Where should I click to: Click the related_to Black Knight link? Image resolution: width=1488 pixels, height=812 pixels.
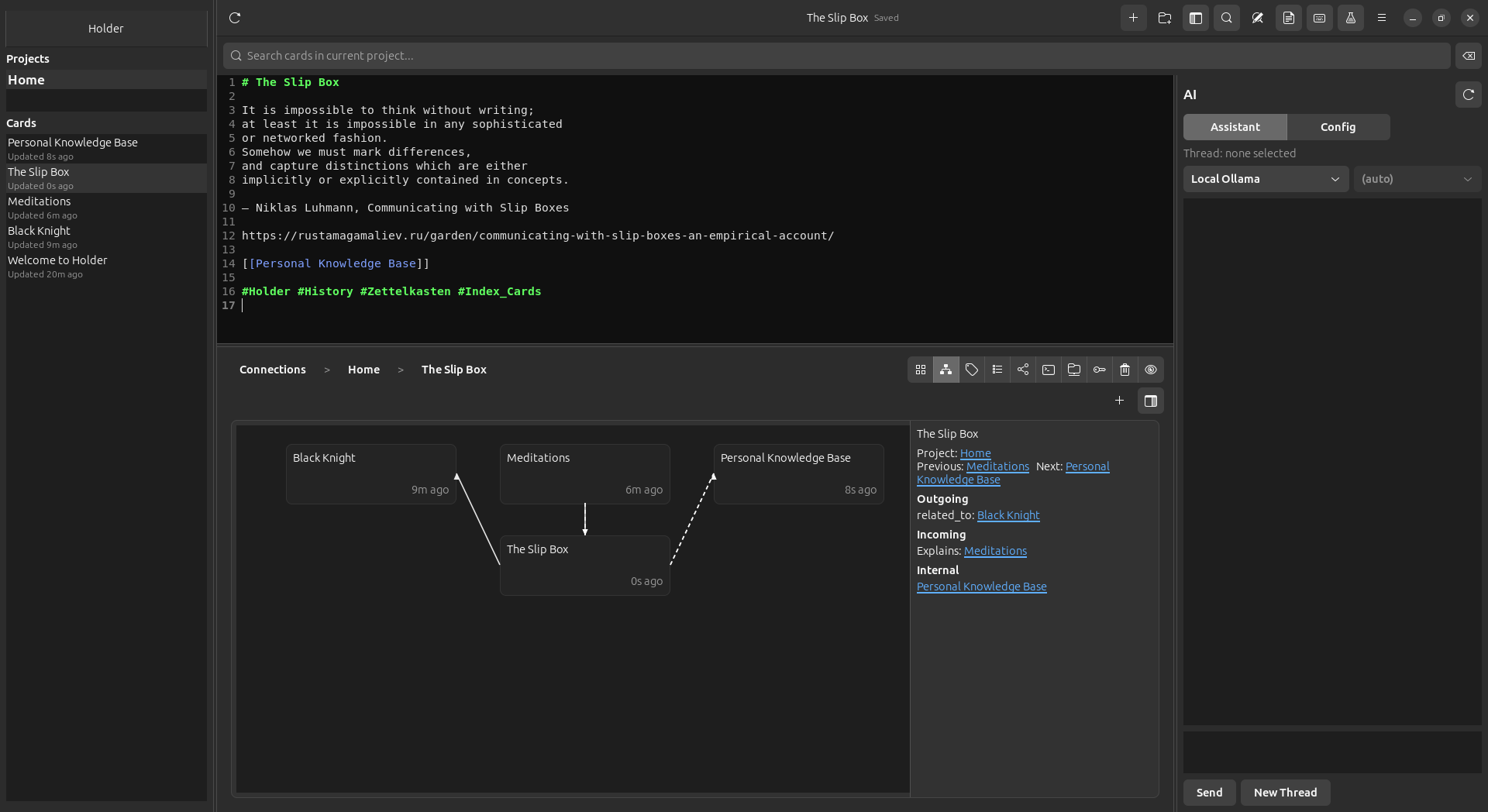[x=1008, y=515]
